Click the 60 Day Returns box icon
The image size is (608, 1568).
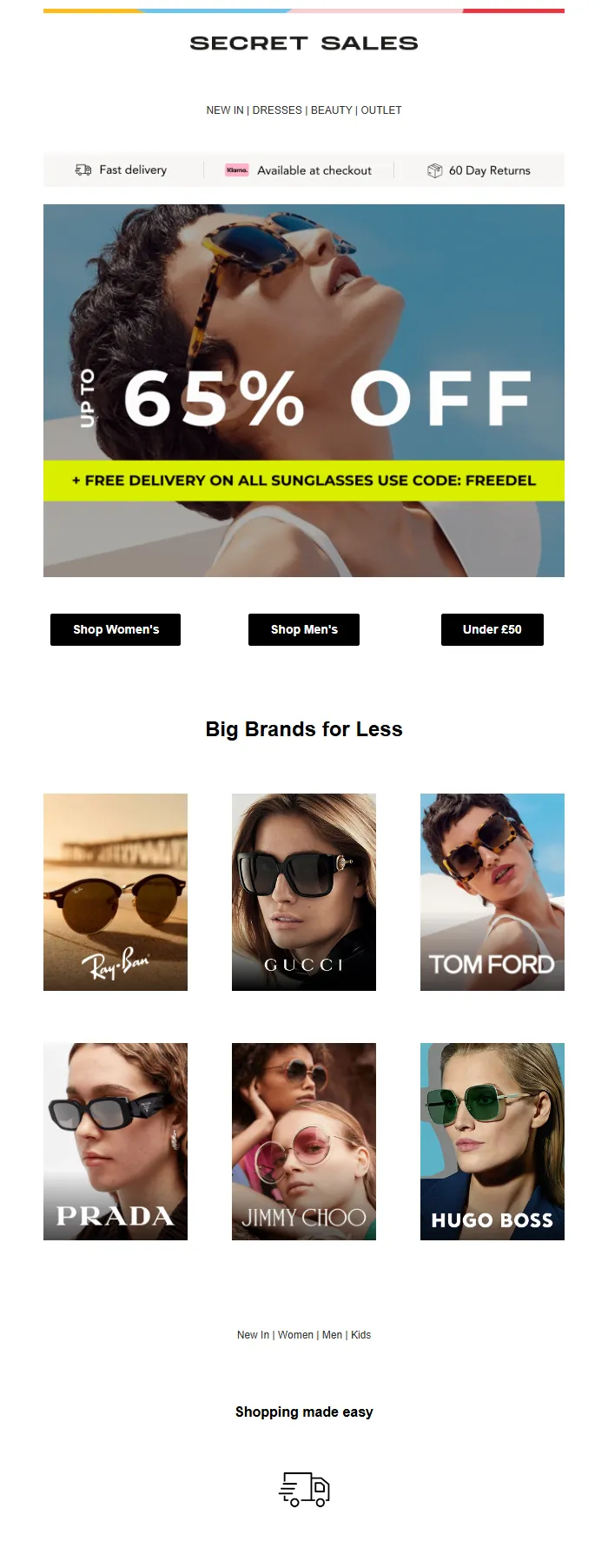(x=435, y=170)
